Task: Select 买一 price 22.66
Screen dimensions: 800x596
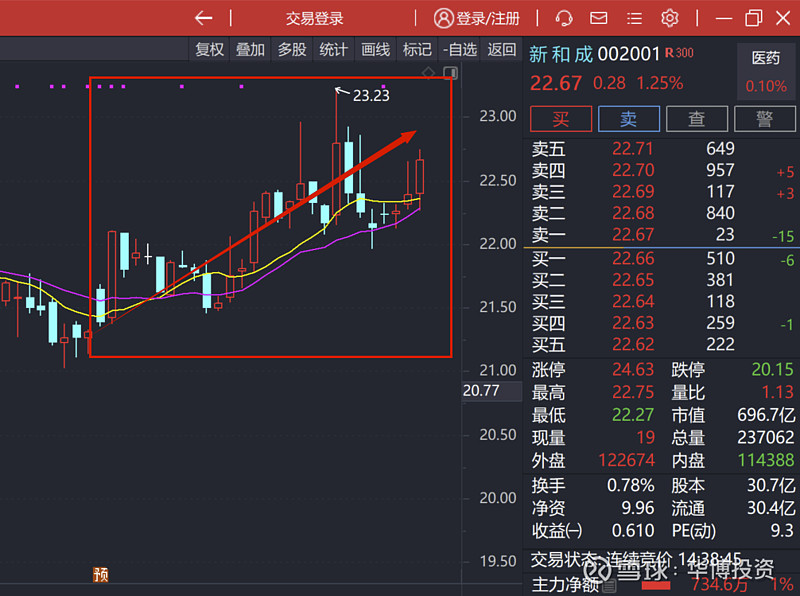Action: click(x=633, y=259)
